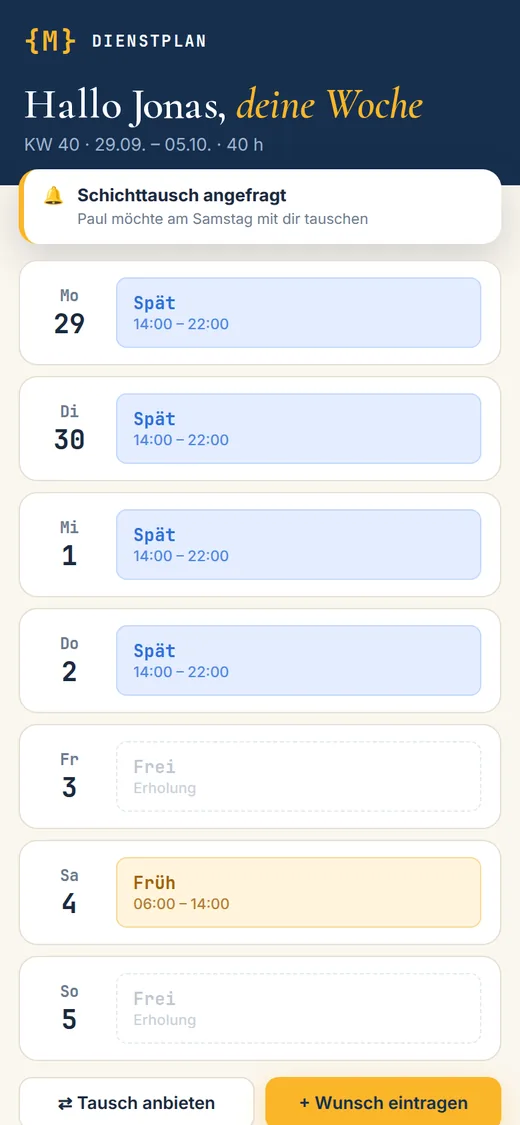Viewport: 520px width, 1125px height.
Task: Select Monday 29 Spät shift
Action: pos(298,313)
